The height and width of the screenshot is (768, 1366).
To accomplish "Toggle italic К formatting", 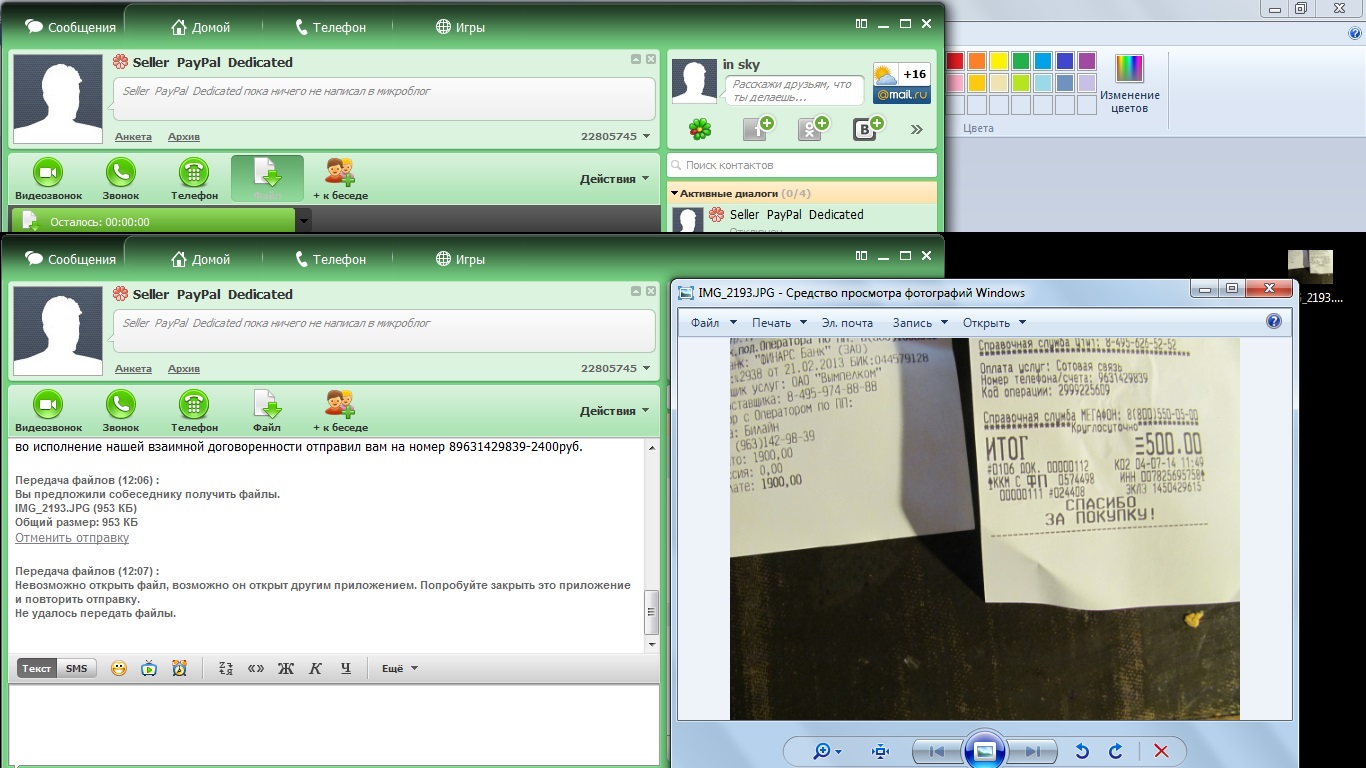I will tap(316, 668).
